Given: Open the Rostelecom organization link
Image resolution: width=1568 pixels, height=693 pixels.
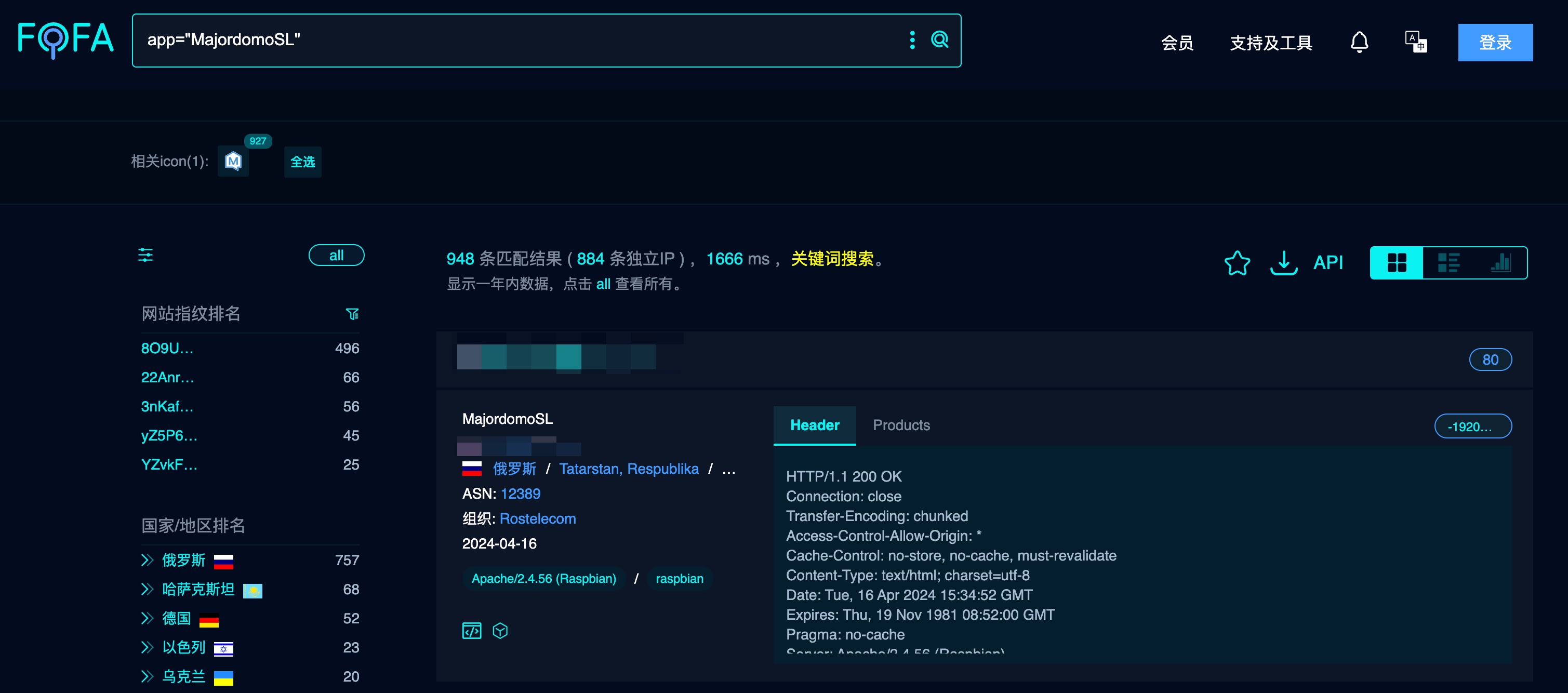Looking at the screenshot, I should 538,519.
